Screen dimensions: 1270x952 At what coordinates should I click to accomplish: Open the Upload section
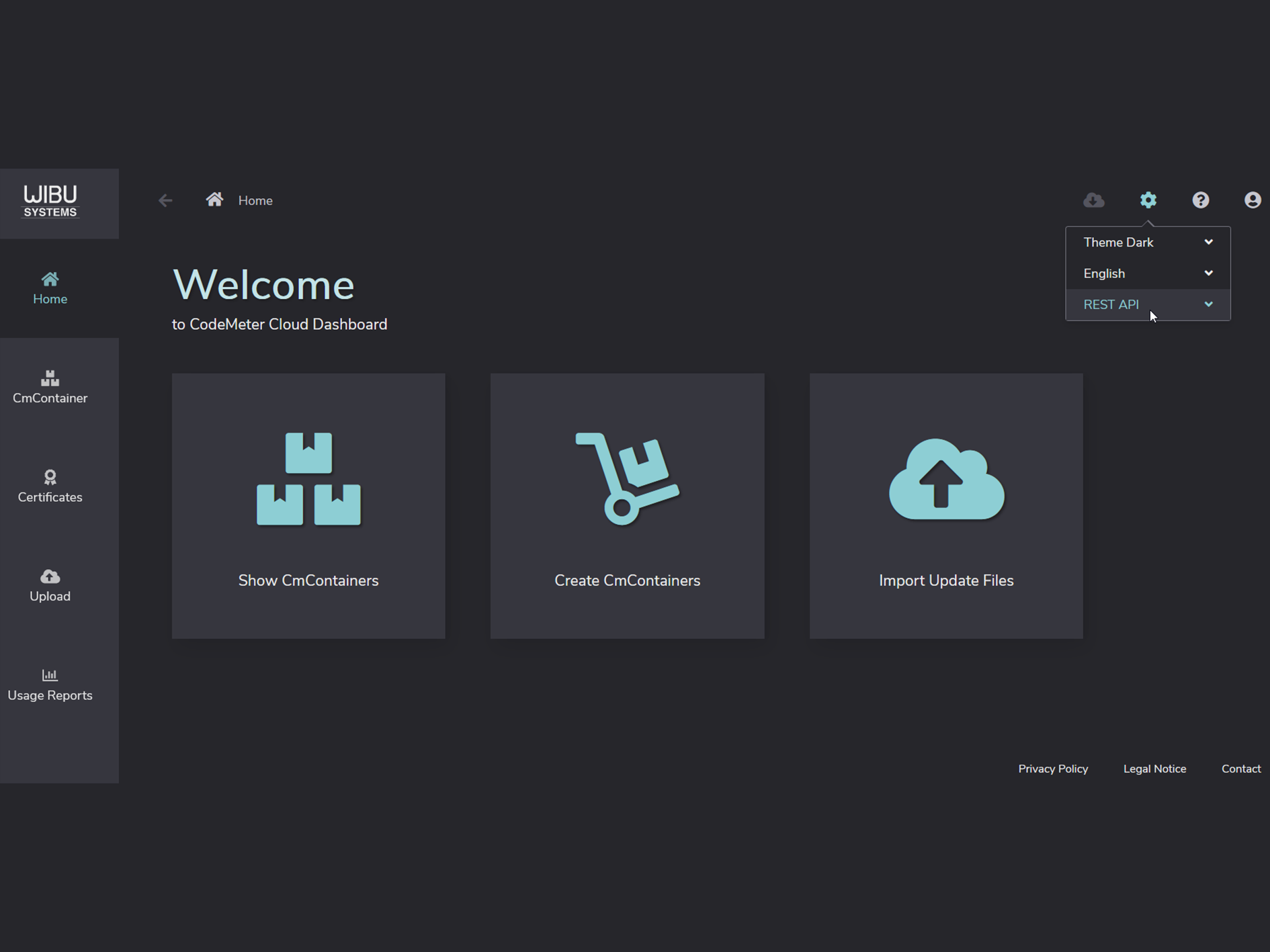click(50, 585)
